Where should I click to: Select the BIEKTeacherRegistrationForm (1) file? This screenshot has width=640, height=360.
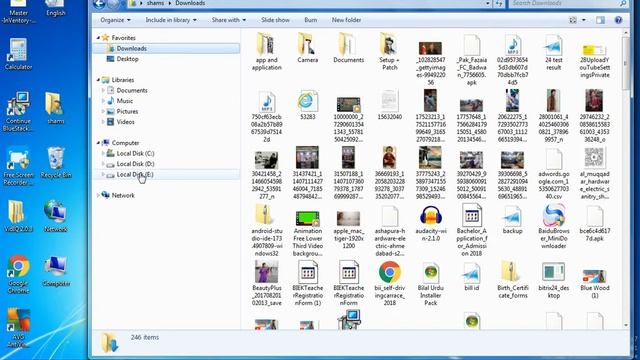307,284
